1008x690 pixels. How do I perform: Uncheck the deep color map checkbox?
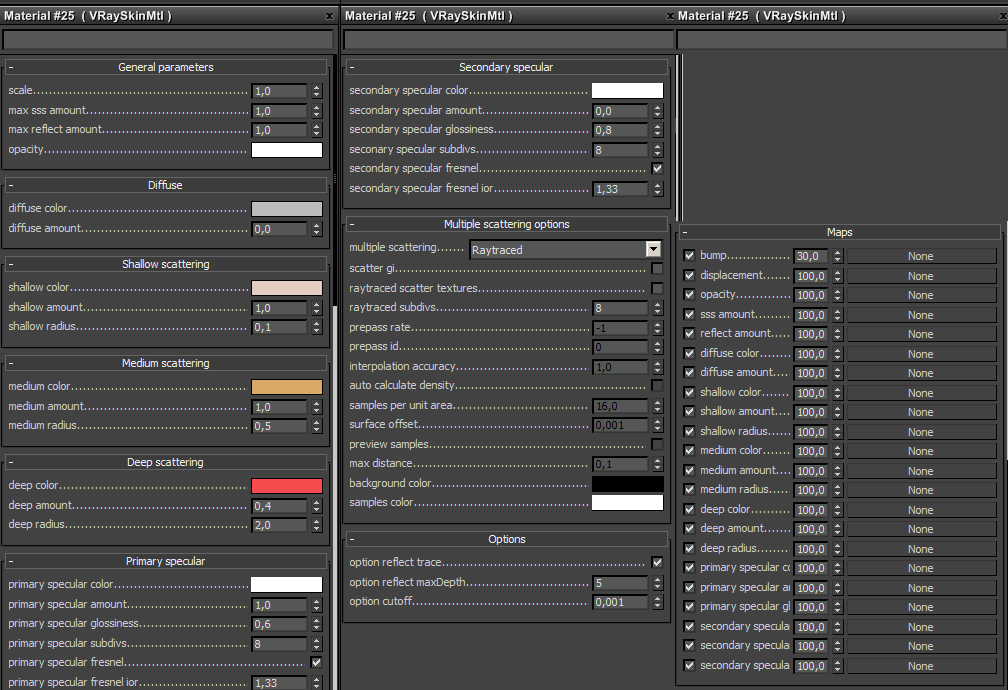(x=689, y=509)
